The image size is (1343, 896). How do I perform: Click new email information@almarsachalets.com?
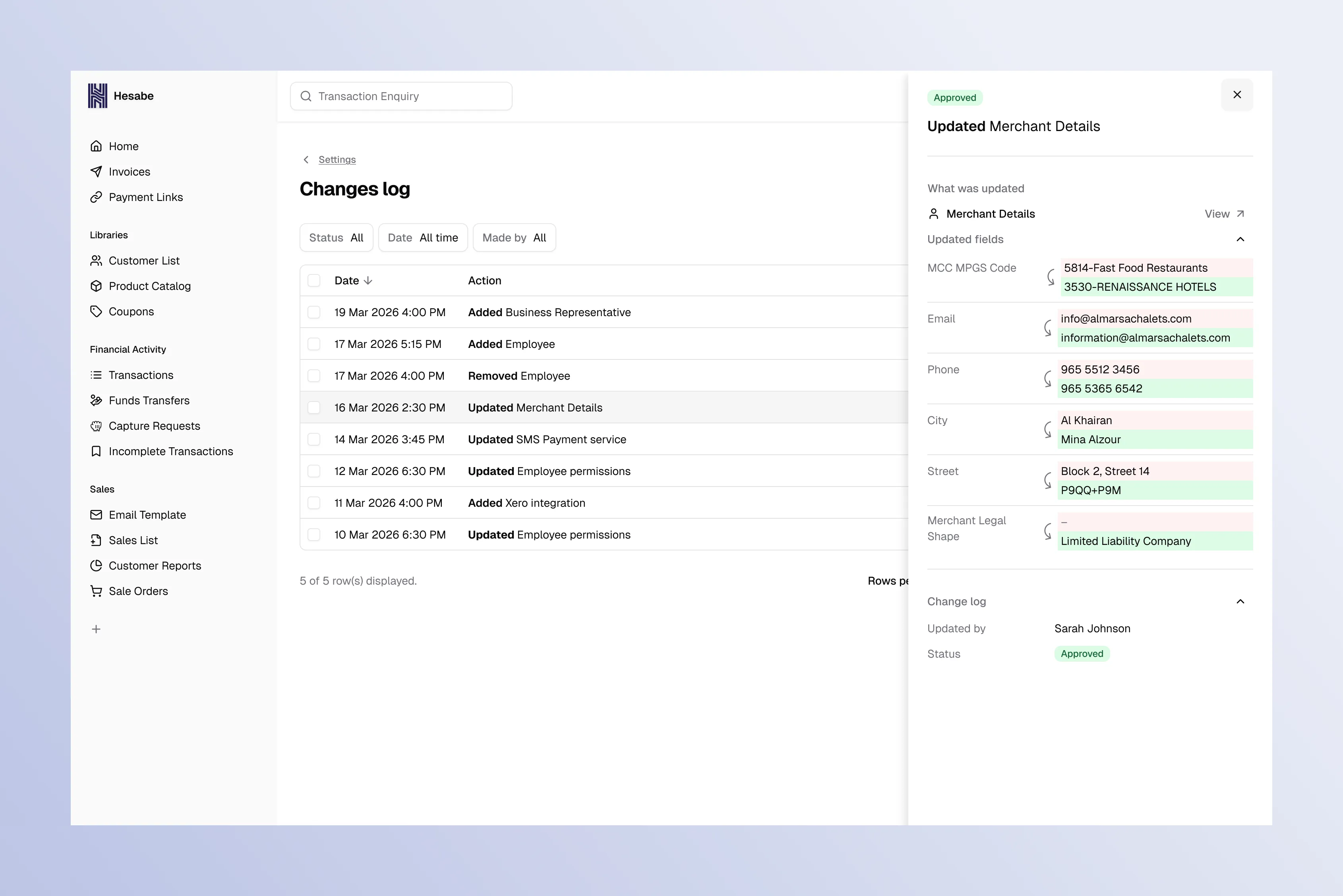tap(1145, 338)
